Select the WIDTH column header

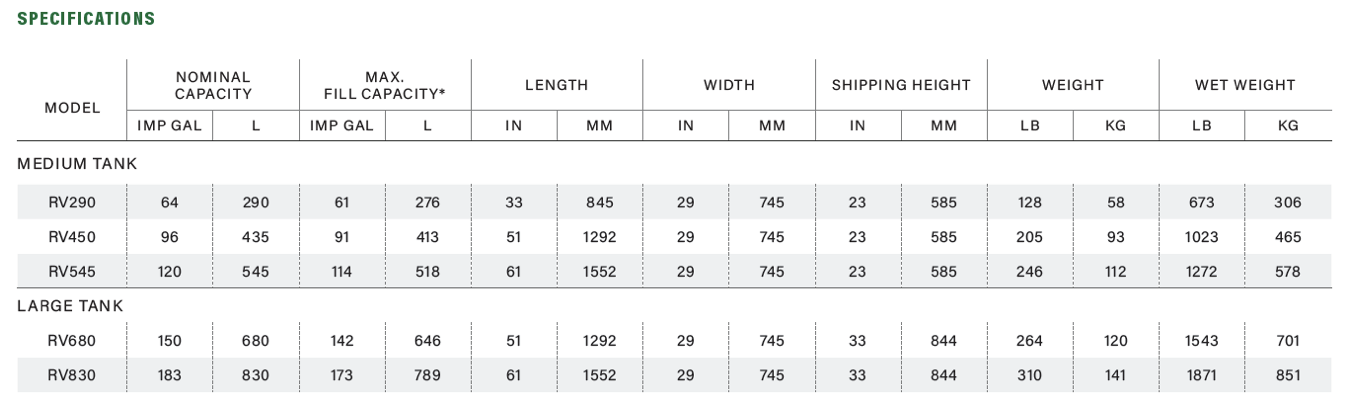[728, 85]
